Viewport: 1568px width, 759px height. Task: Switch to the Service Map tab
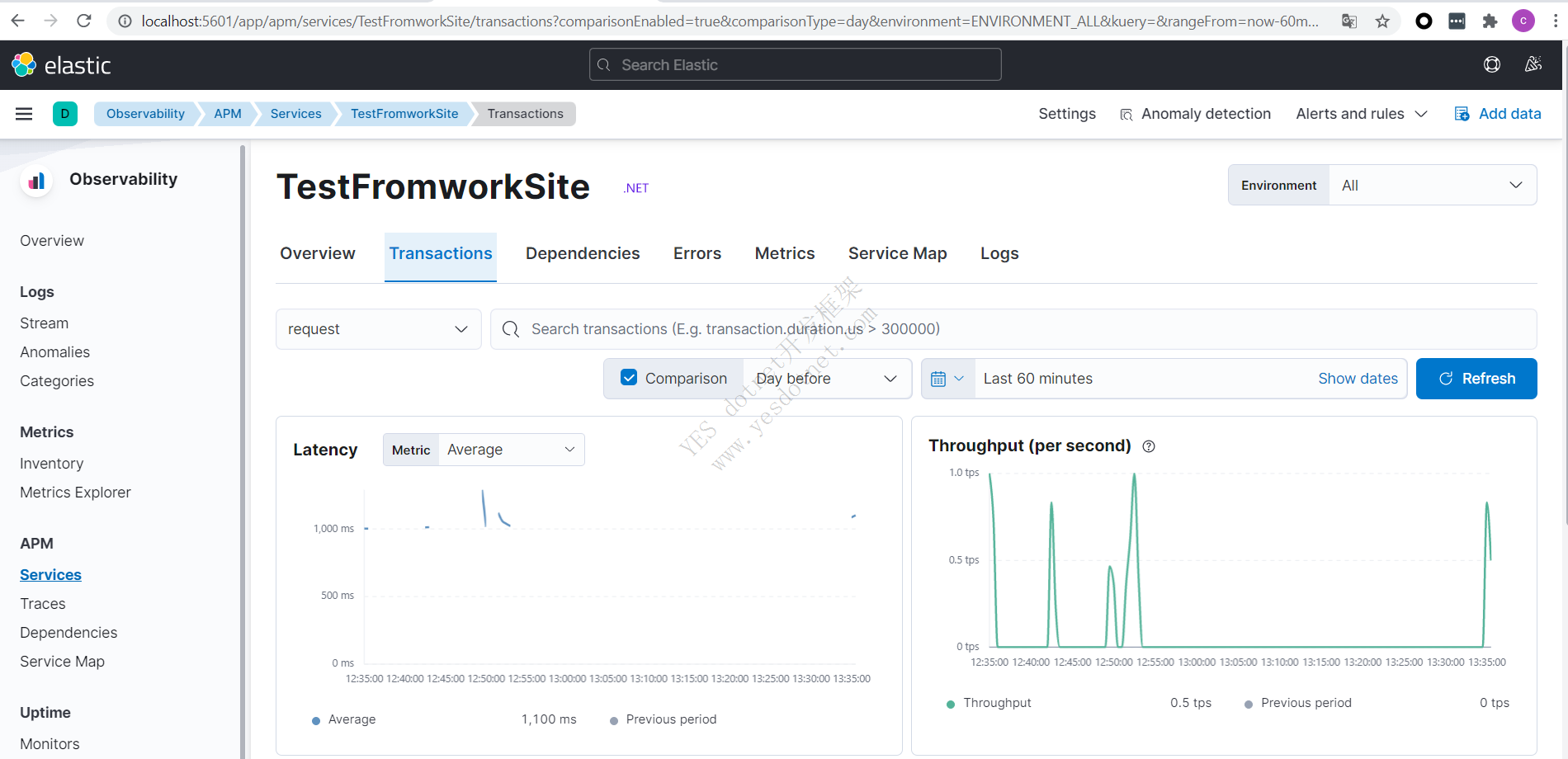tap(898, 253)
